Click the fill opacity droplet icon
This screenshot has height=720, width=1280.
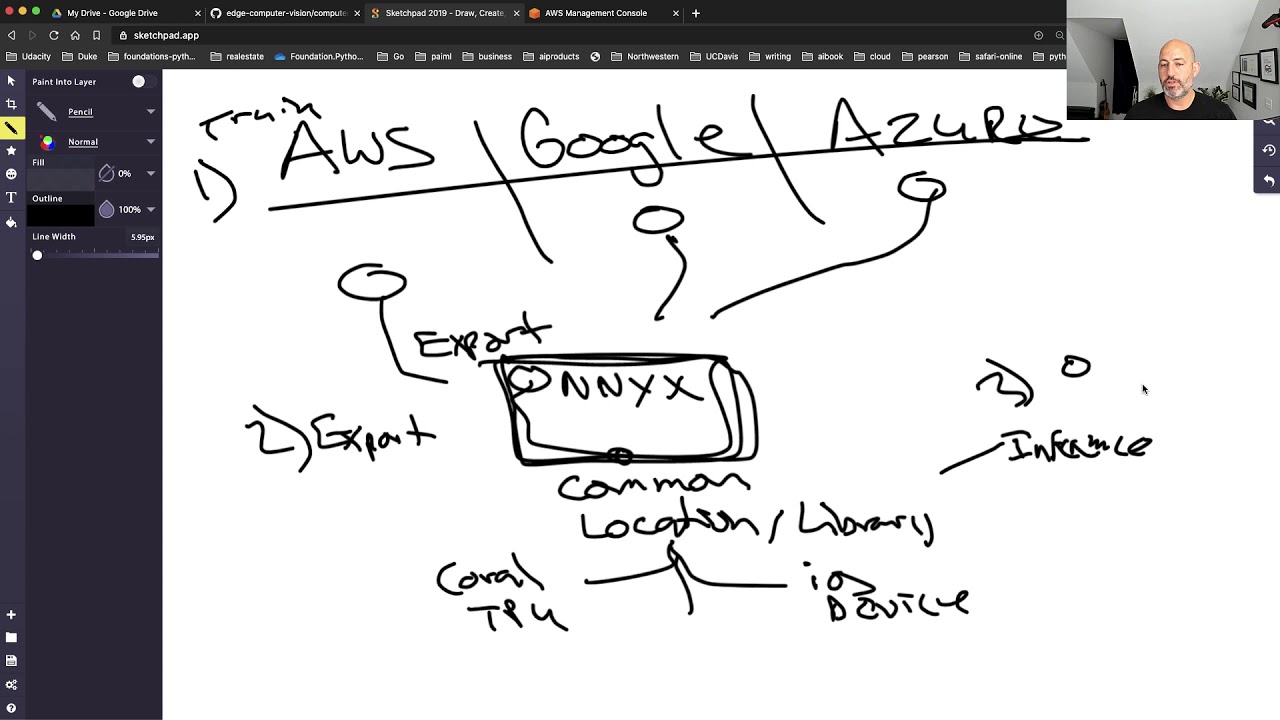(107, 173)
